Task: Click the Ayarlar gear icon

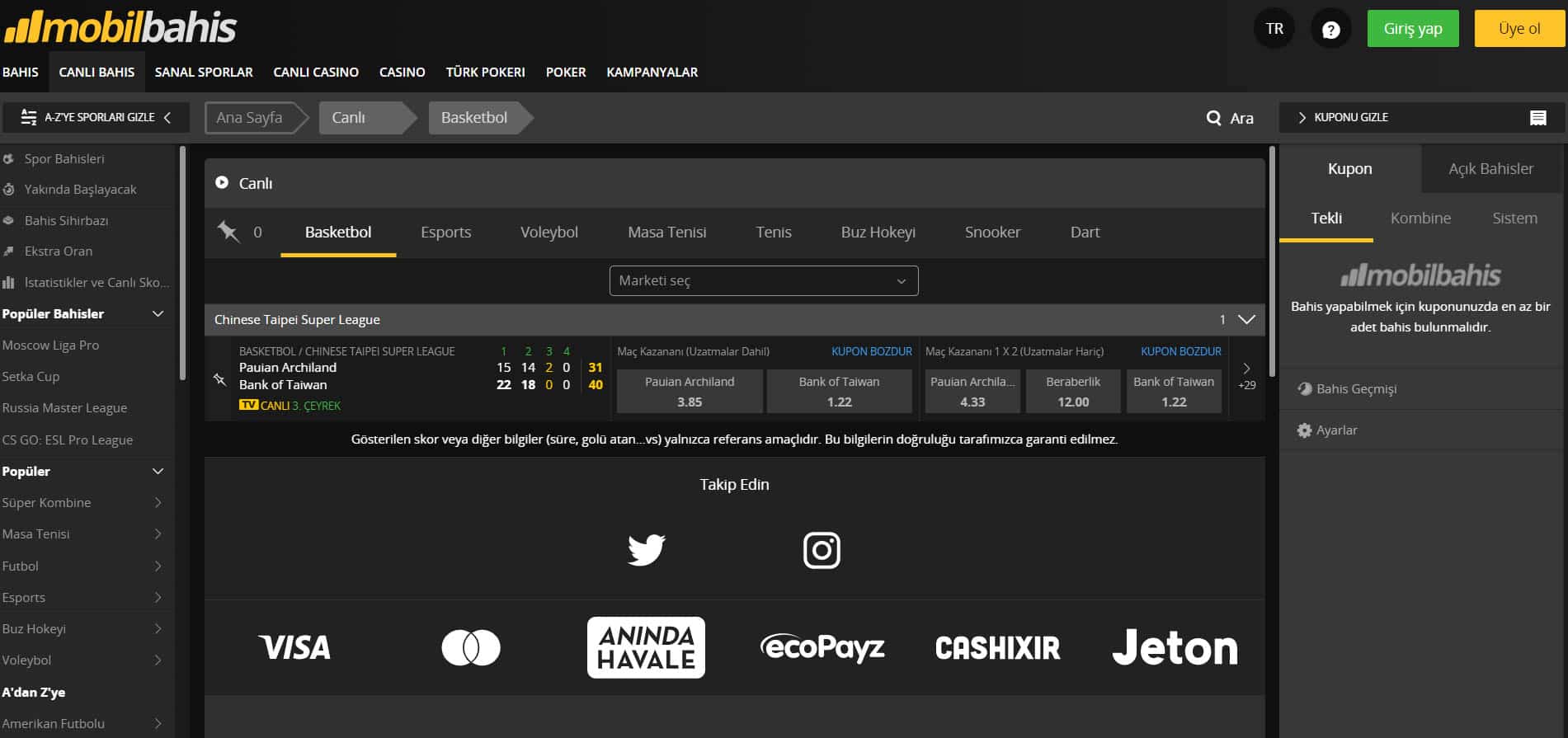Action: 1304,430
